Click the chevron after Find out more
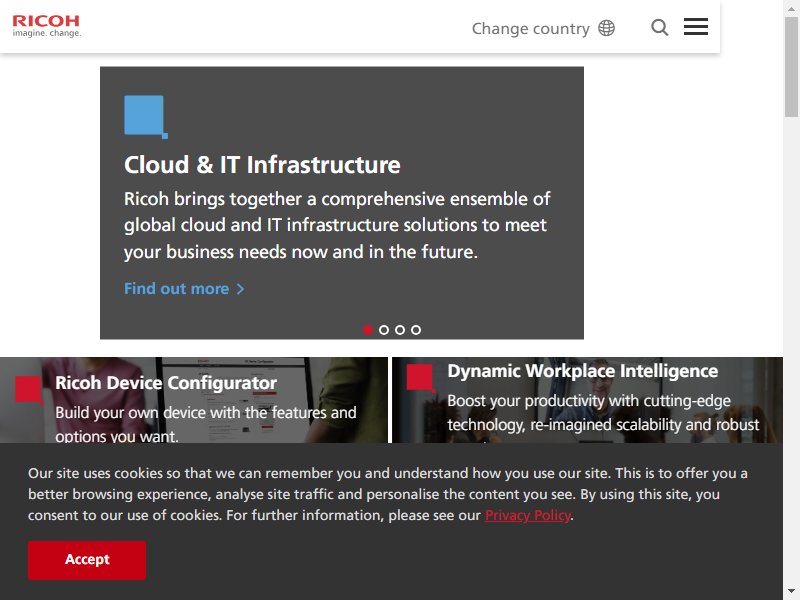 (x=240, y=289)
